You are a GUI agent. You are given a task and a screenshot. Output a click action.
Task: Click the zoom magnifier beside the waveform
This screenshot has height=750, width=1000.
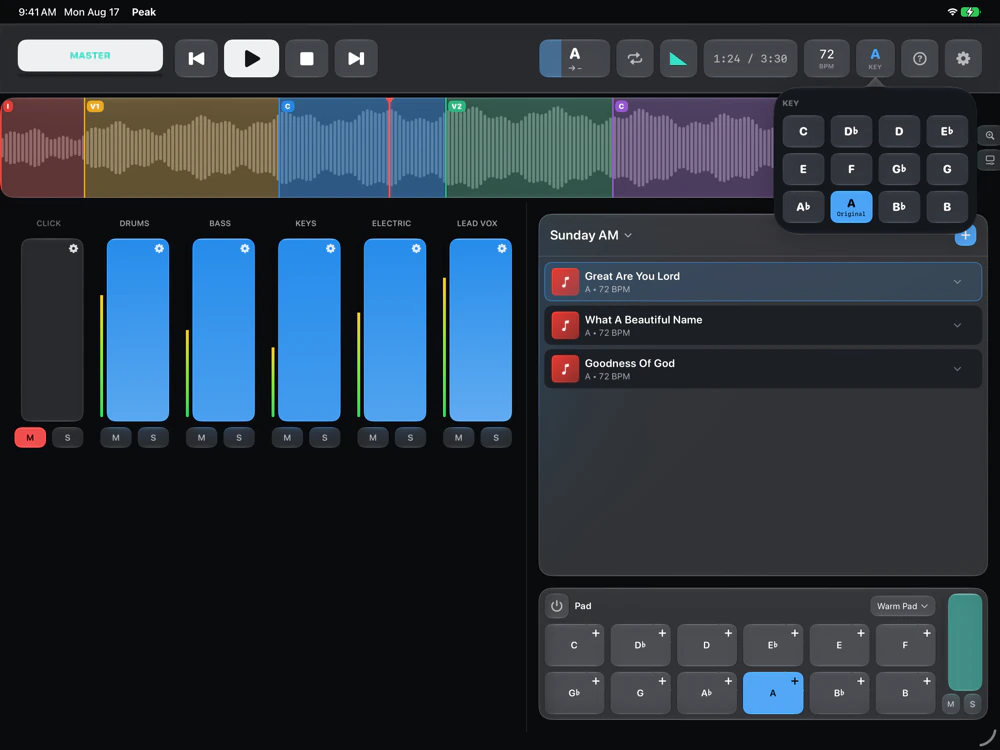click(x=990, y=135)
